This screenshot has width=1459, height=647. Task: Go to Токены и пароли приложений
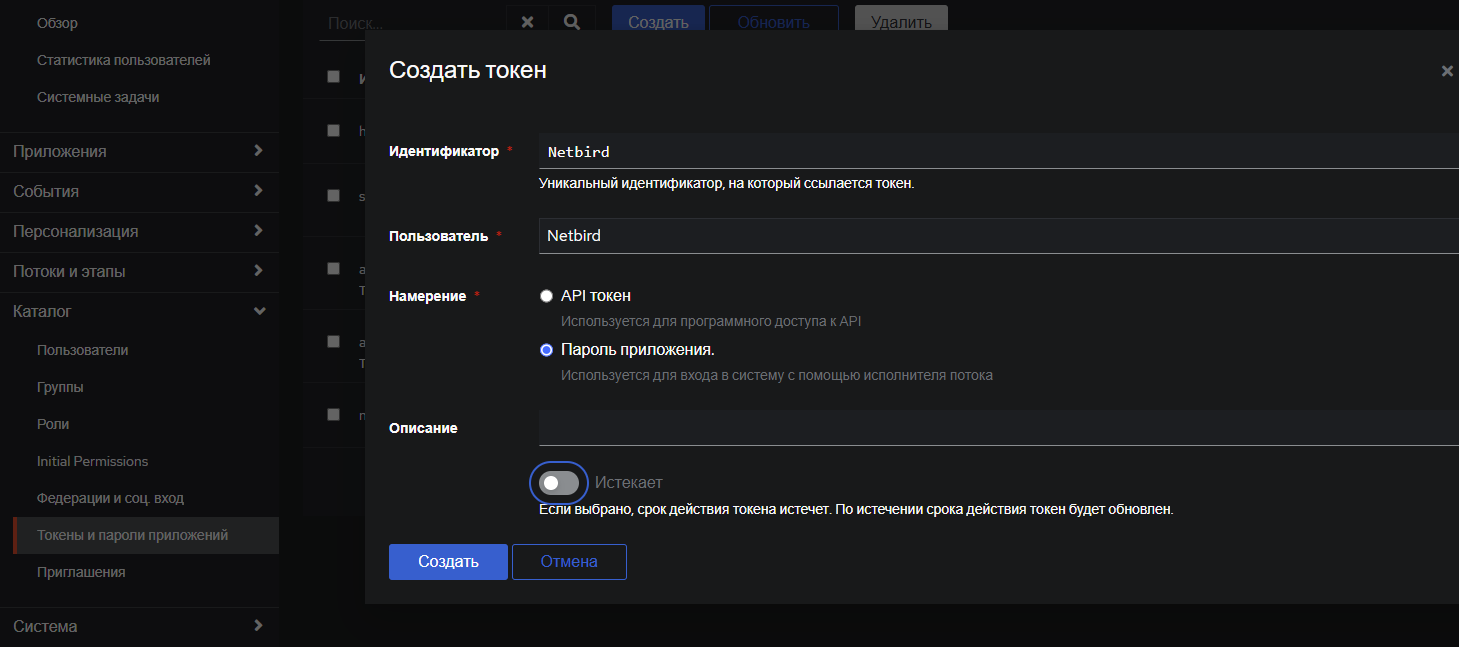132,535
